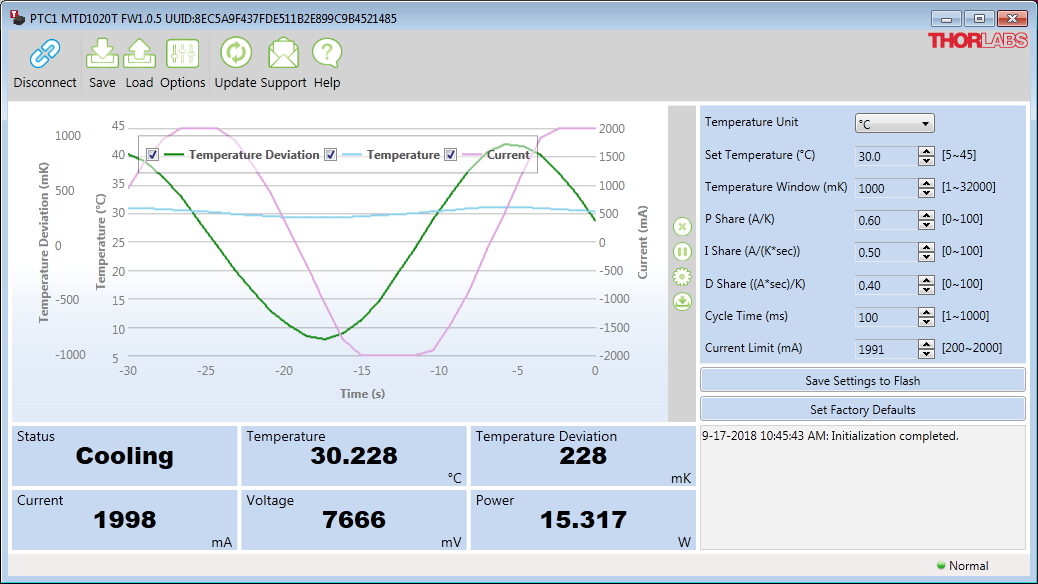Increase Set Temperature with up arrow

coord(926,152)
